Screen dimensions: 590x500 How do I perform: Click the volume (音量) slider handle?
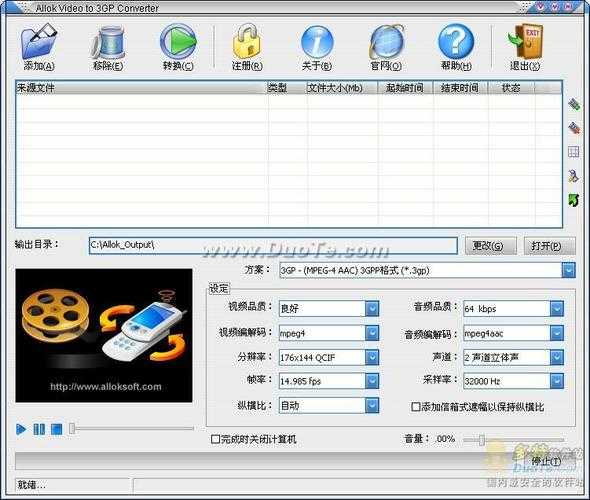pyautogui.click(x=481, y=439)
